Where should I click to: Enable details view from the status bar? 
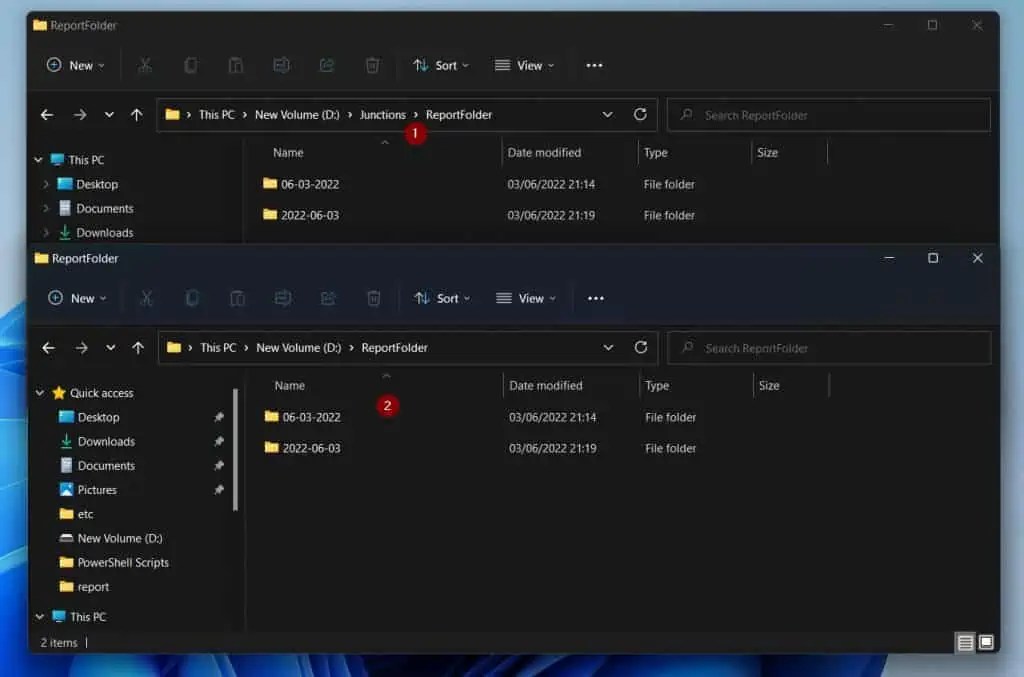(x=965, y=643)
